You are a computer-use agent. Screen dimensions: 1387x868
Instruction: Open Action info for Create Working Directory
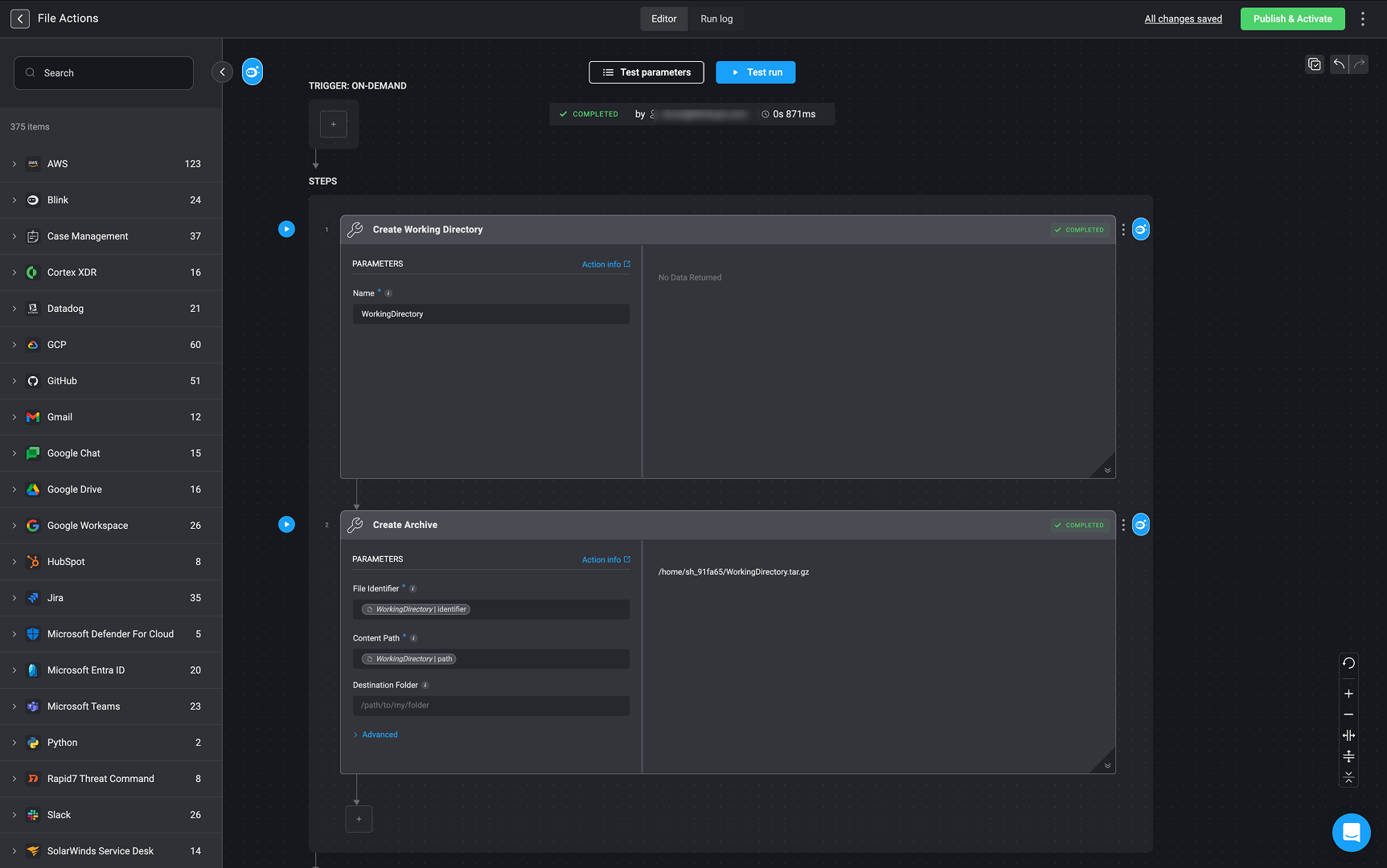(x=606, y=264)
